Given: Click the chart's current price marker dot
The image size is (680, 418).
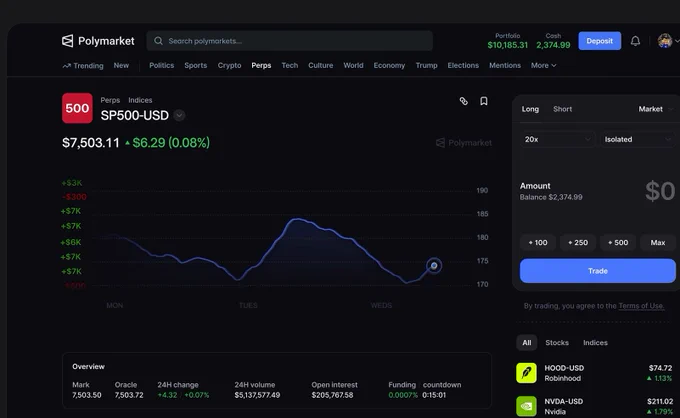Looking at the screenshot, I should pyautogui.click(x=434, y=265).
